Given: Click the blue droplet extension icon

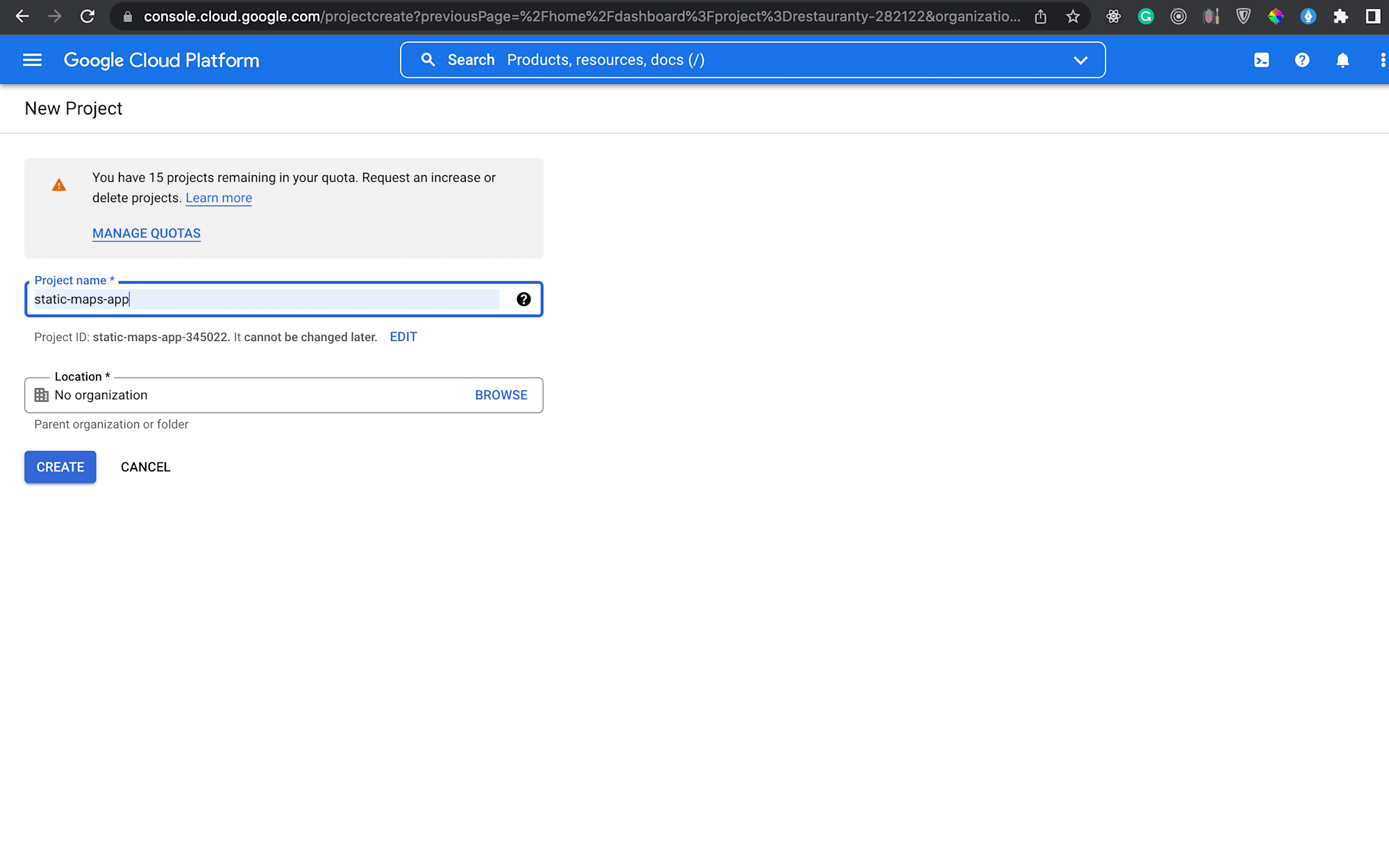Looking at the screenshot, I should tap(1308, 17).
